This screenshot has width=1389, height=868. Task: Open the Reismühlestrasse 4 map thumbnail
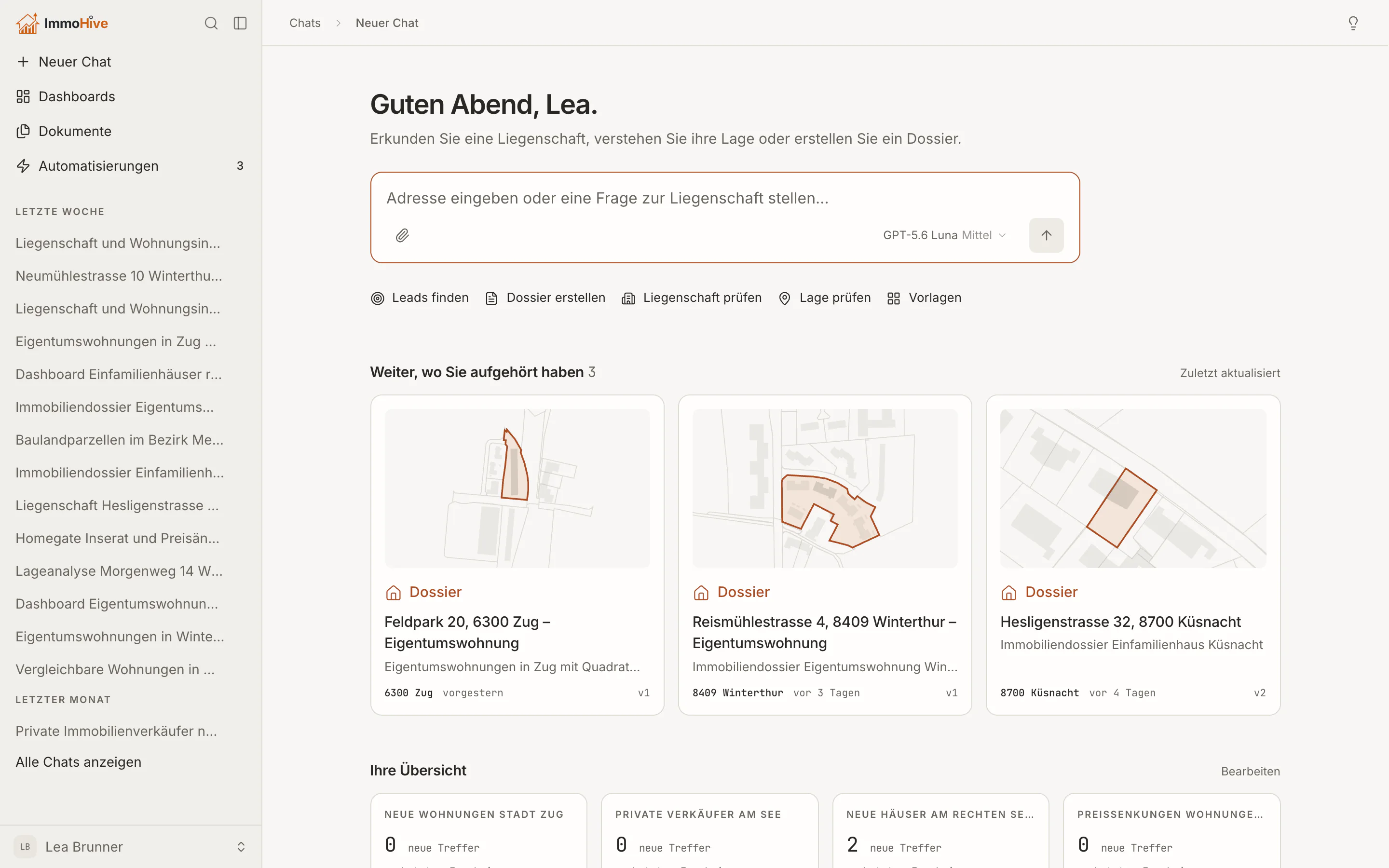(x=825, y=488)
